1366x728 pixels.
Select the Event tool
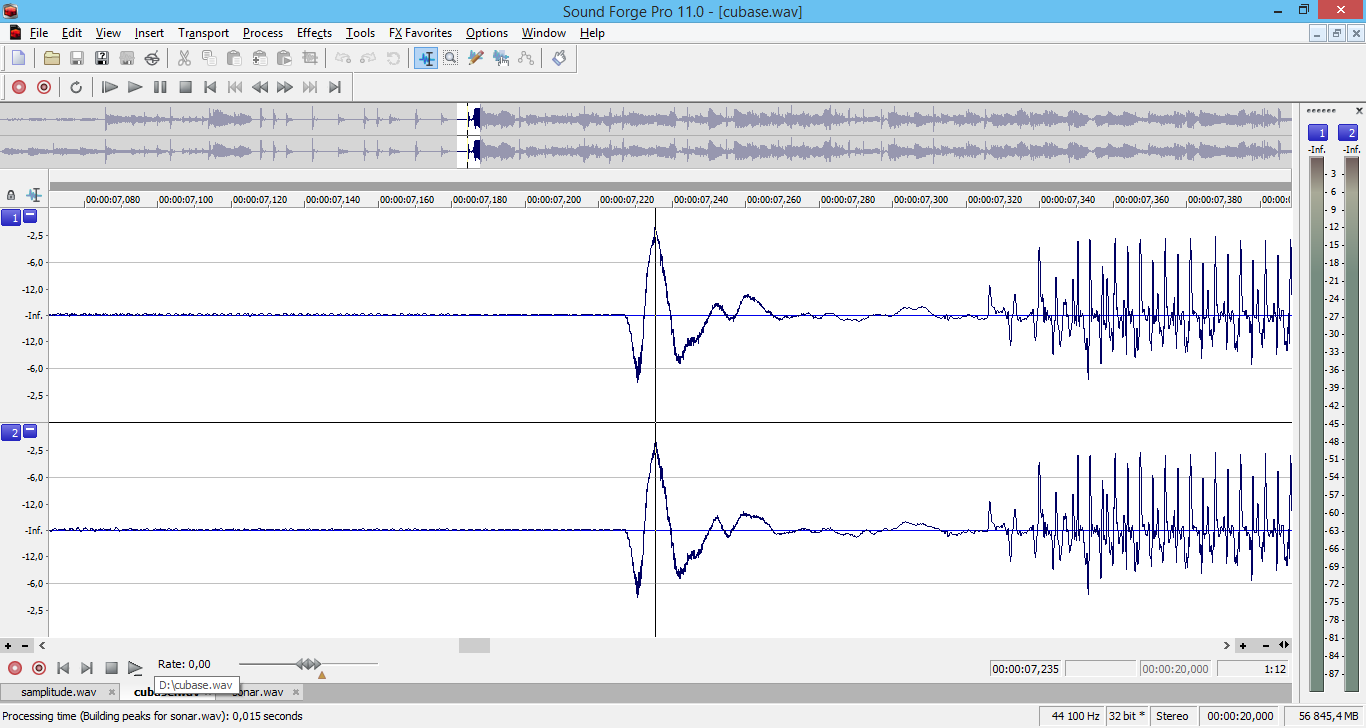501,58
